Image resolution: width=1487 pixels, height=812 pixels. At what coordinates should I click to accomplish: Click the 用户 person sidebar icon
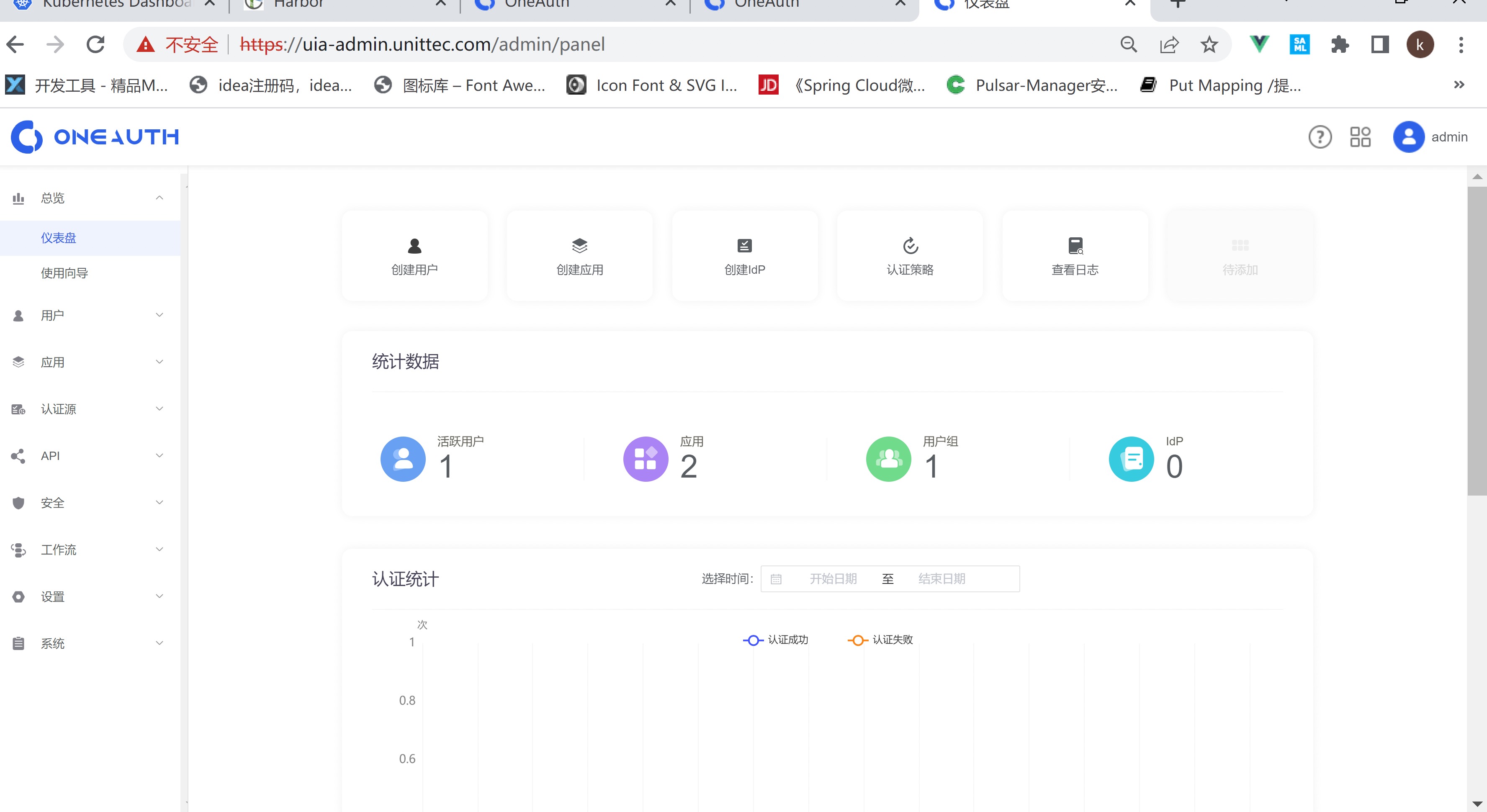click(x=18, y=316)
